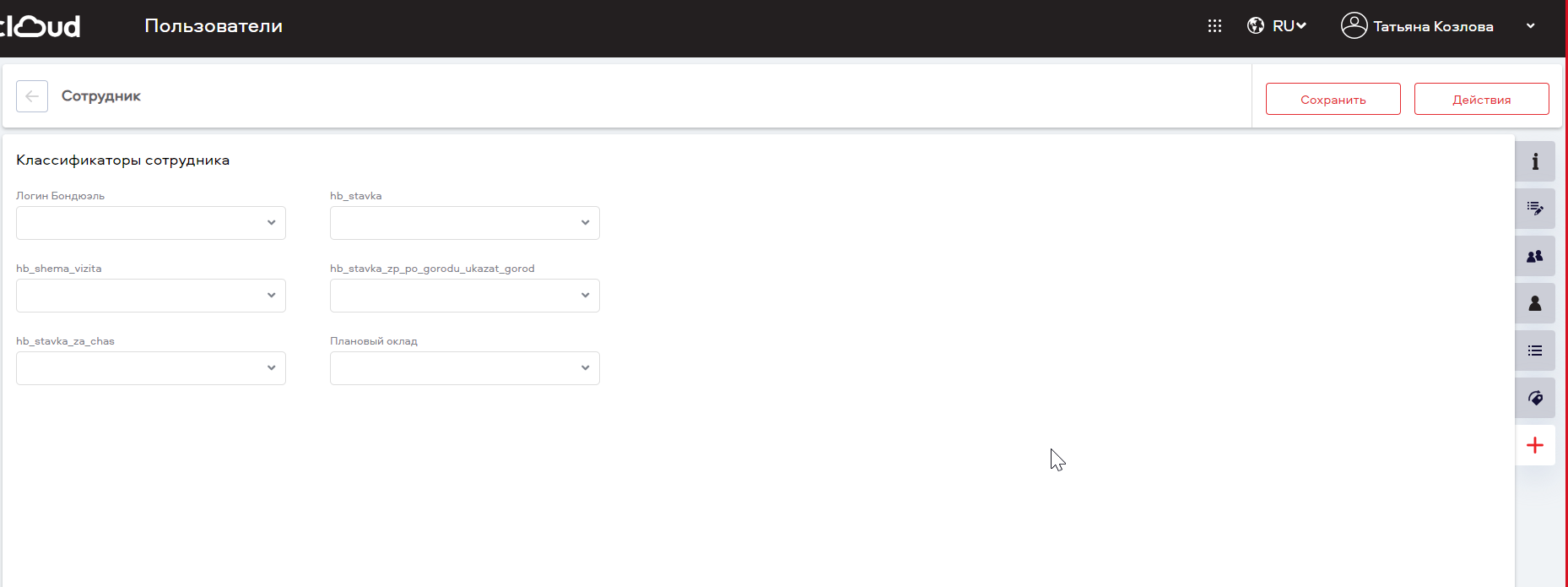Expand the hb_stavka_za_chas dropdown
1568x587 pixels.
(151, 368)
